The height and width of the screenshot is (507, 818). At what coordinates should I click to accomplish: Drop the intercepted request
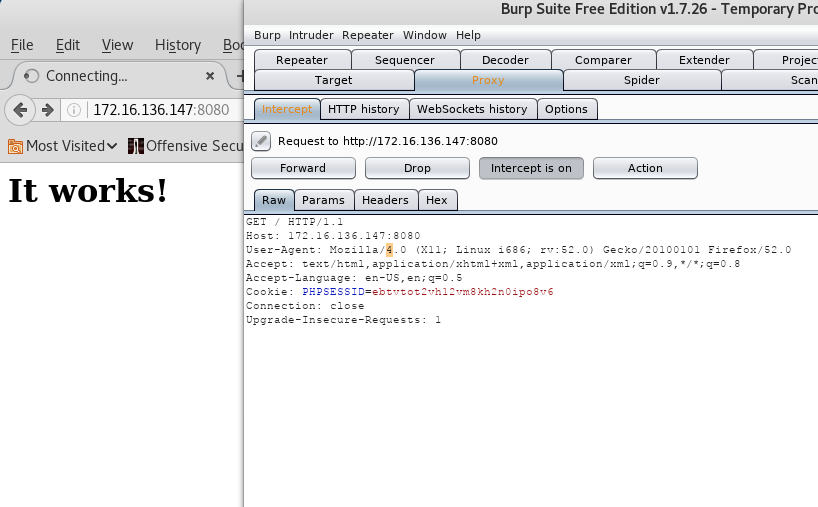click(x=417, y=168)
